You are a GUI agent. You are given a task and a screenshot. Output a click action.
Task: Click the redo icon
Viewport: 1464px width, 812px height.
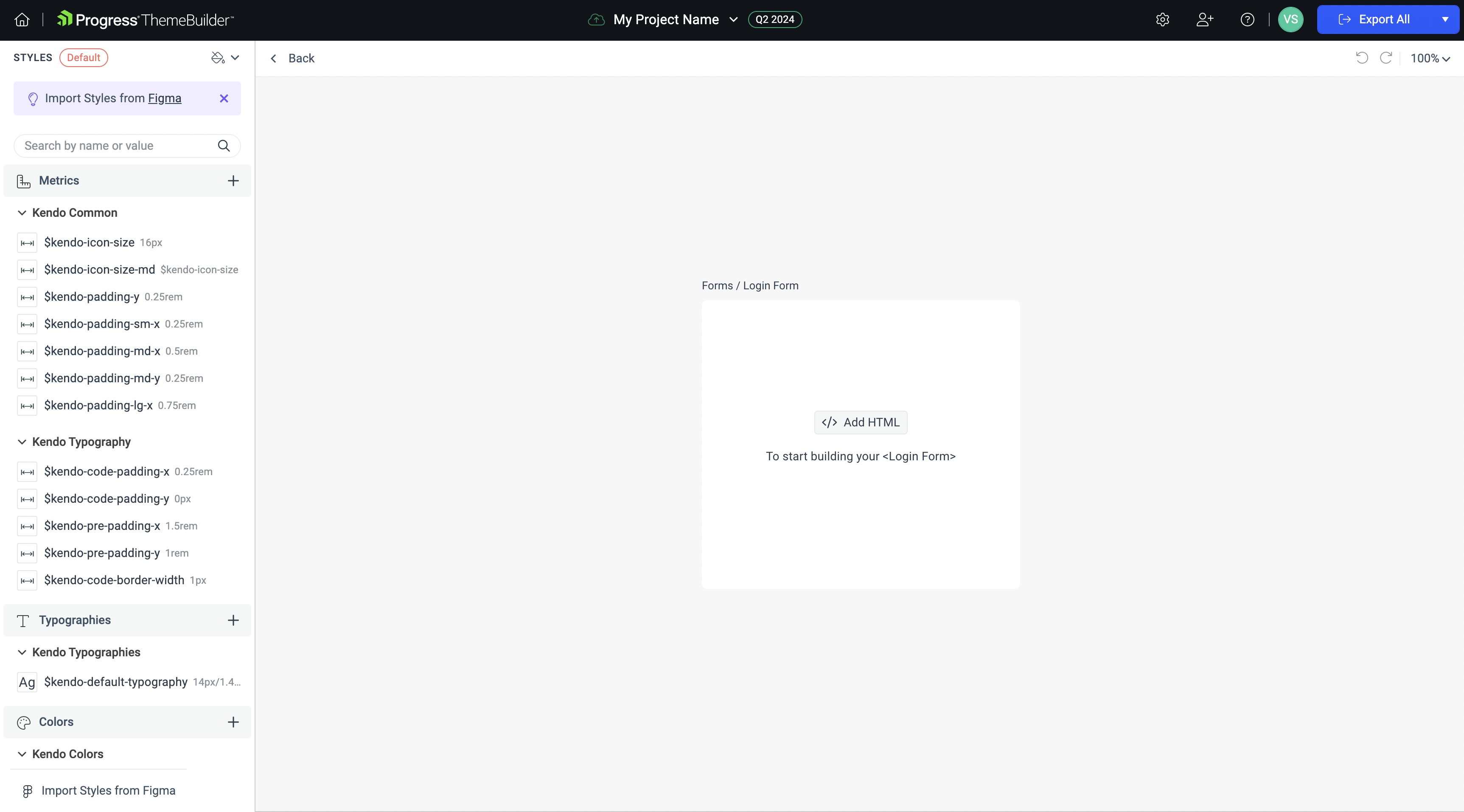point(1385,58)
